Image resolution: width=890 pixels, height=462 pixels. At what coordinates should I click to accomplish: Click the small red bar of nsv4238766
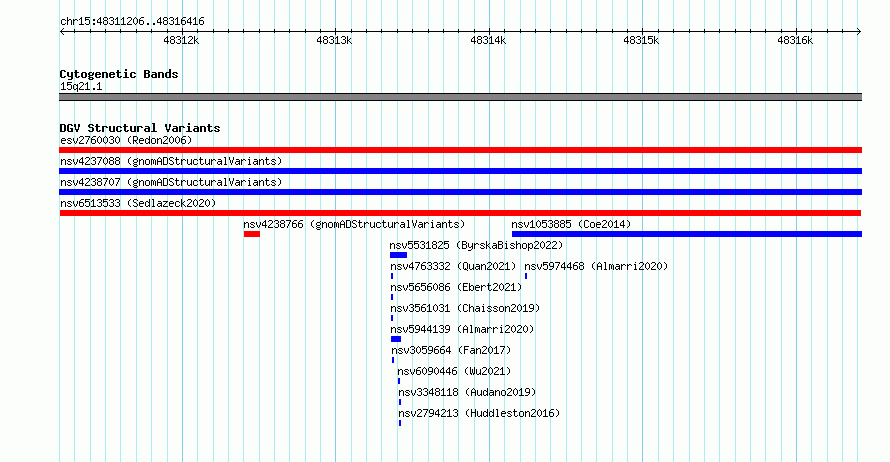252,234
